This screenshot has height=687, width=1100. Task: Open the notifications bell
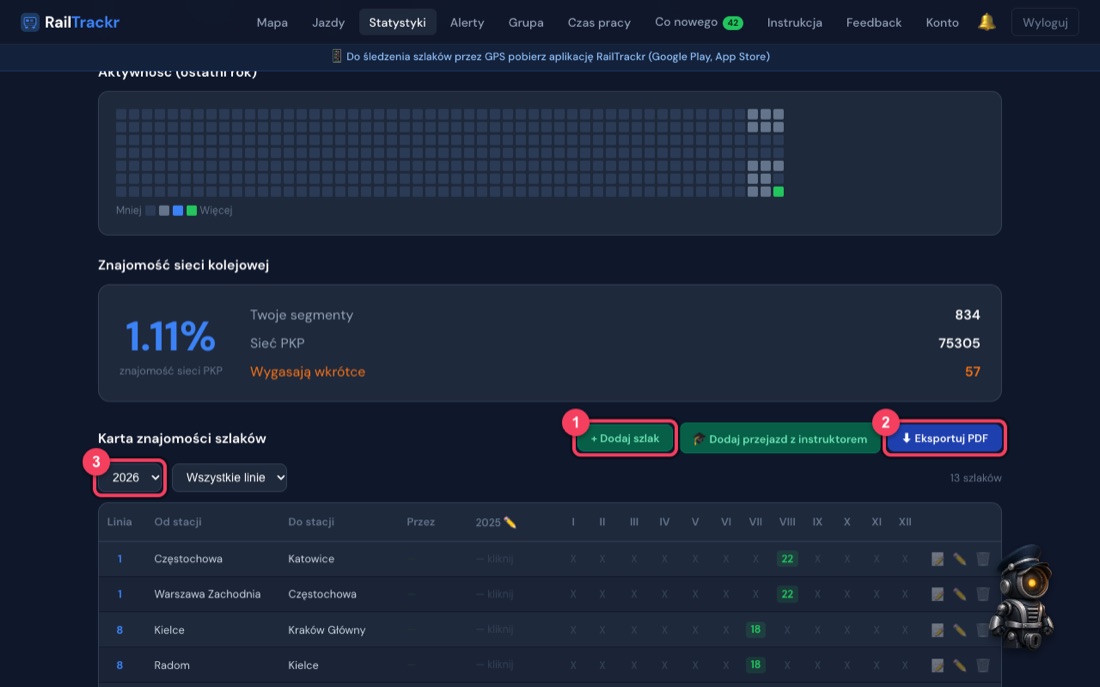(986, 22)
